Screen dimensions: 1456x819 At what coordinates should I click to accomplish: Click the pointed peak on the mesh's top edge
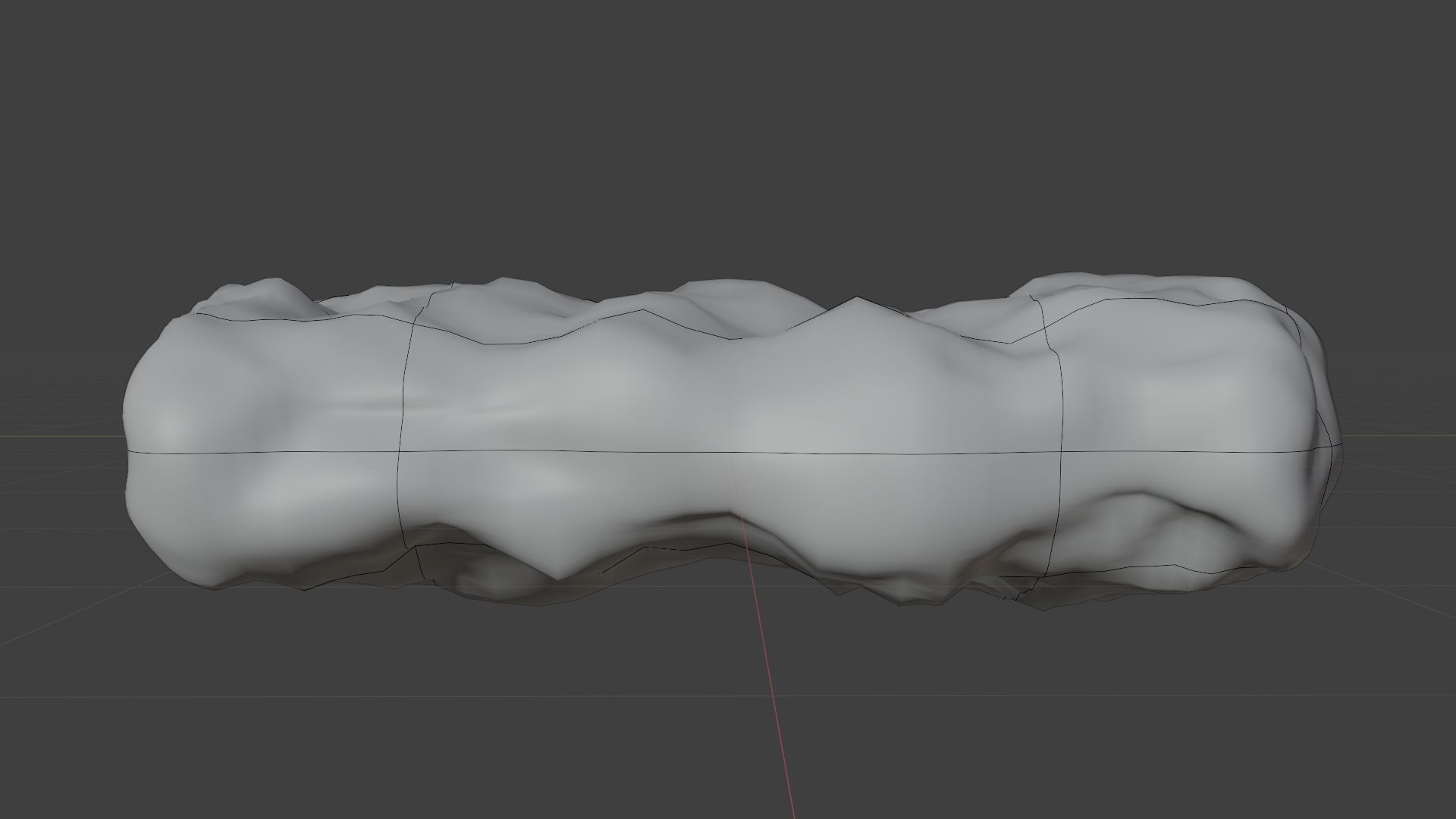tap(856, 298)
